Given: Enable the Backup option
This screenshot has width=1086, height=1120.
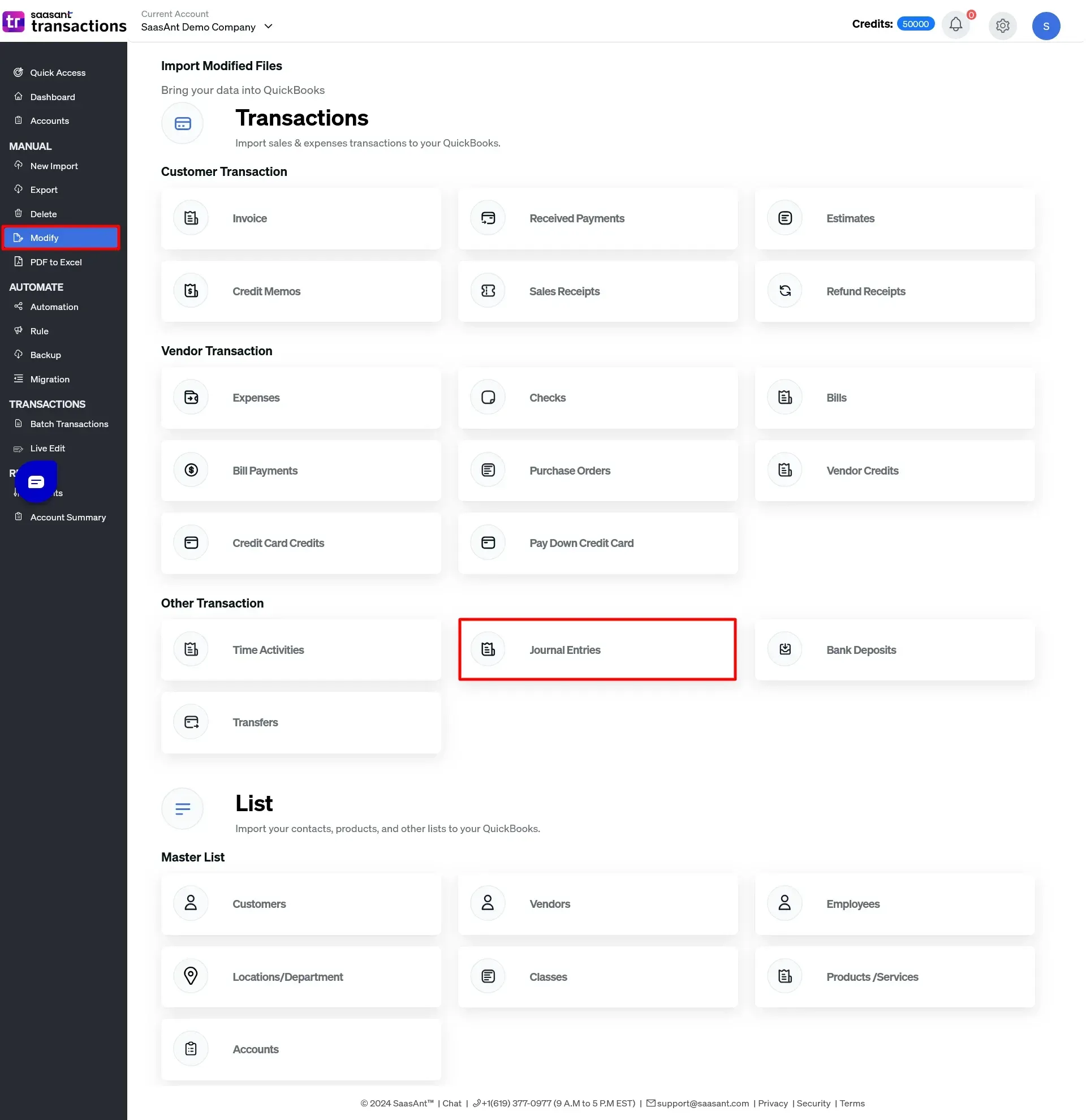Looking at the screenshot, I should tap(45, 355).
